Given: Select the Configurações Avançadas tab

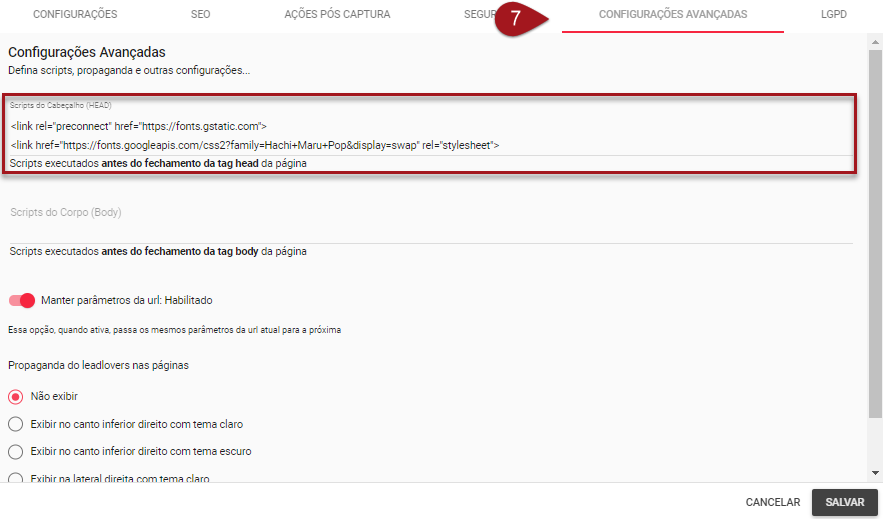Looking at the screenshot, I should (672, 15).
